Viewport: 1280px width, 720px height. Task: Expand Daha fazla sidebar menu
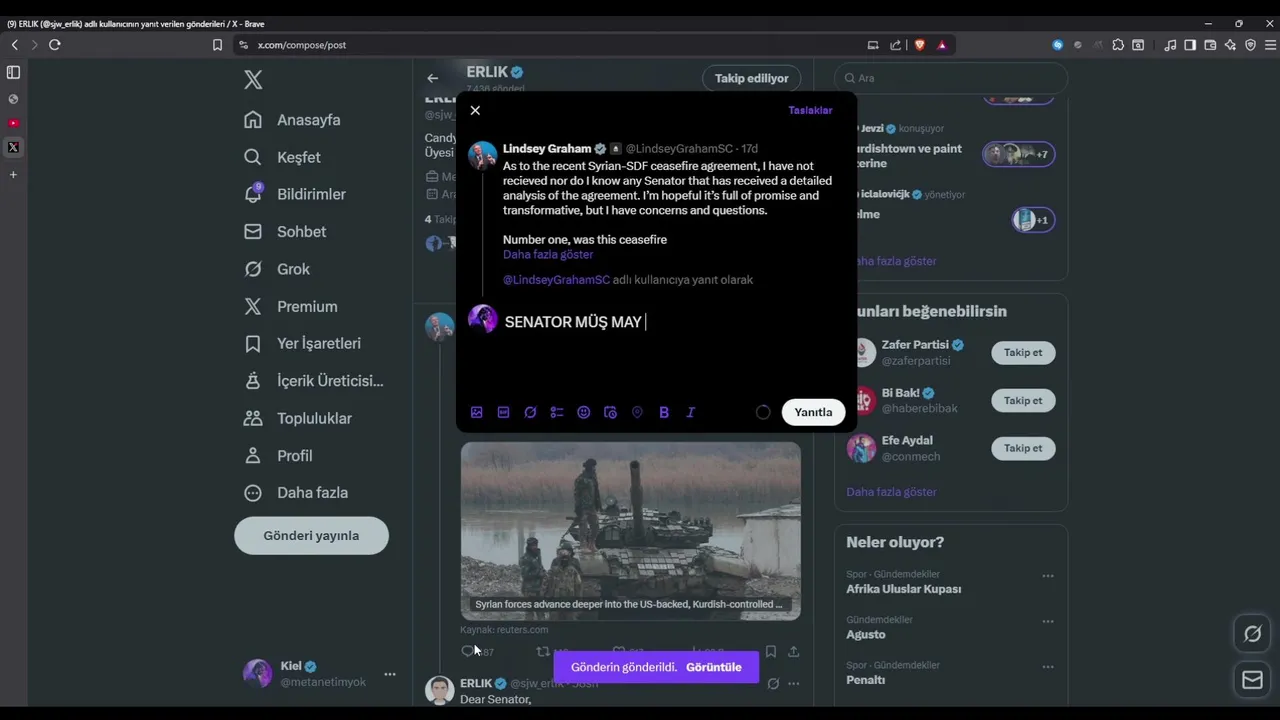point(296,493)
